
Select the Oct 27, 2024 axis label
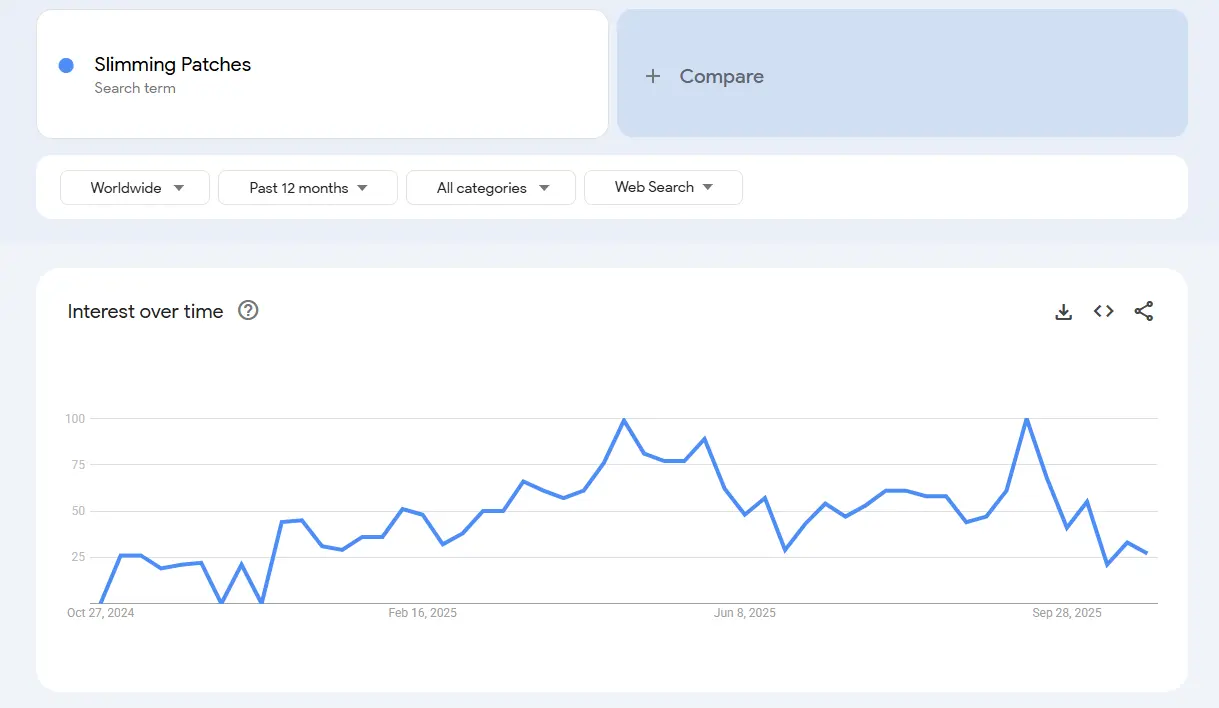click(100, 613)
